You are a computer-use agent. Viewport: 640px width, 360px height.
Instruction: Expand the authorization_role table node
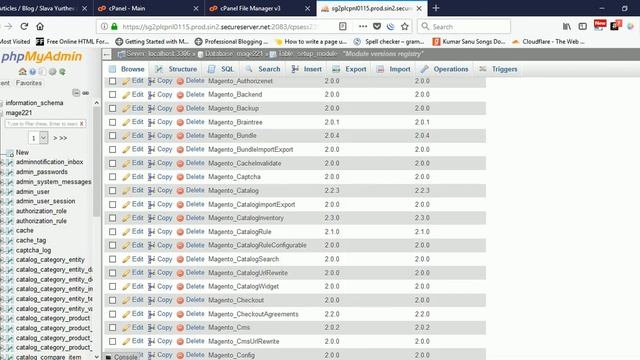coord(2,211)
